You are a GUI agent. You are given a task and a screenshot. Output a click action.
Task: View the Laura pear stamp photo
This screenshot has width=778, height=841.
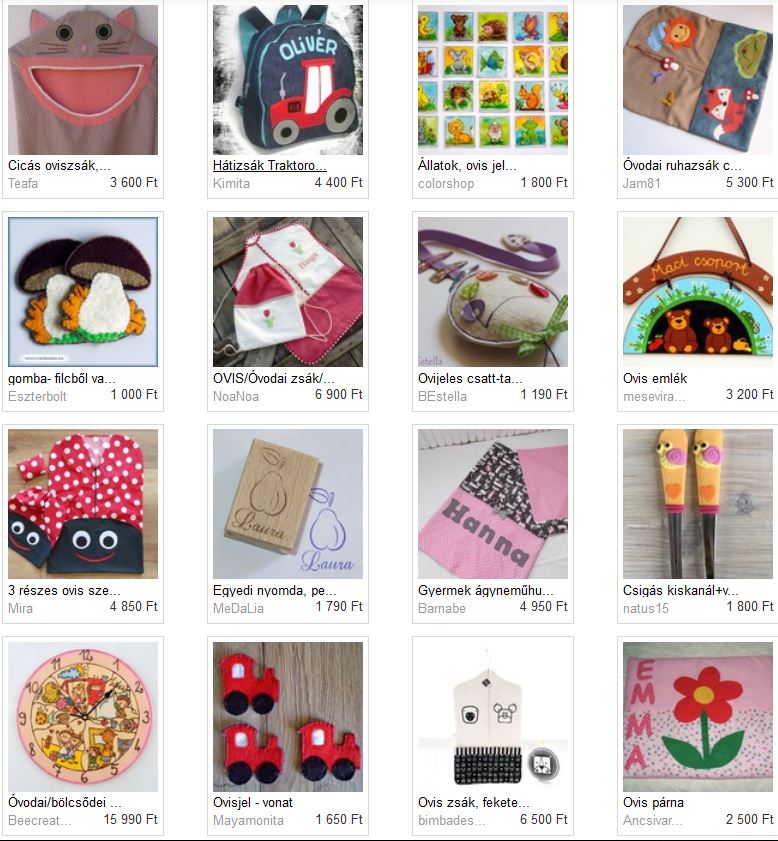tap(288, 504)
